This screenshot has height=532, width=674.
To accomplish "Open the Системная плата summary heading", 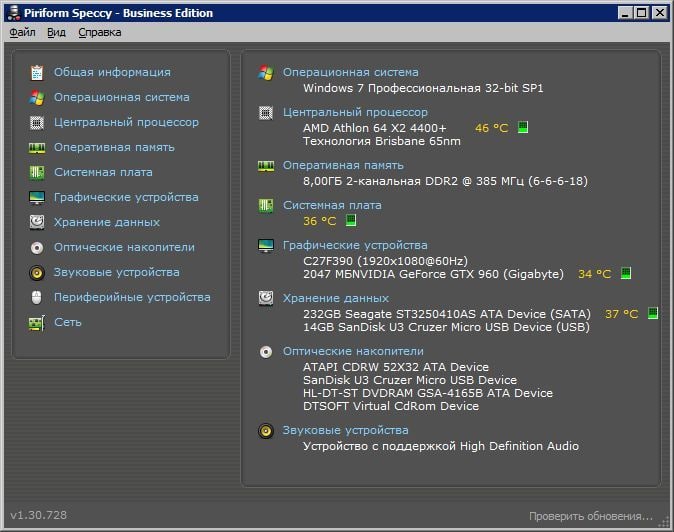I will point(332,205).
